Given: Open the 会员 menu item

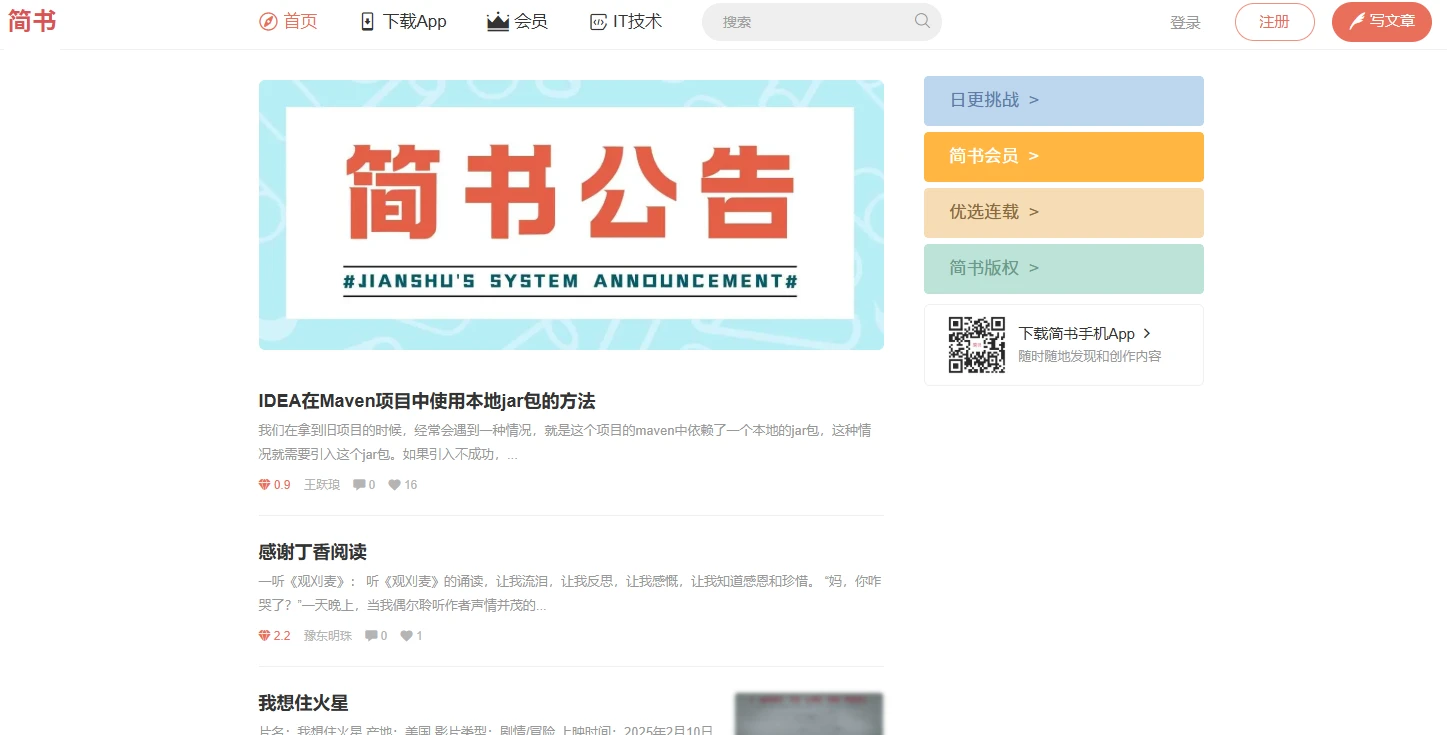Looking at the screenshot, I should 517,22.
